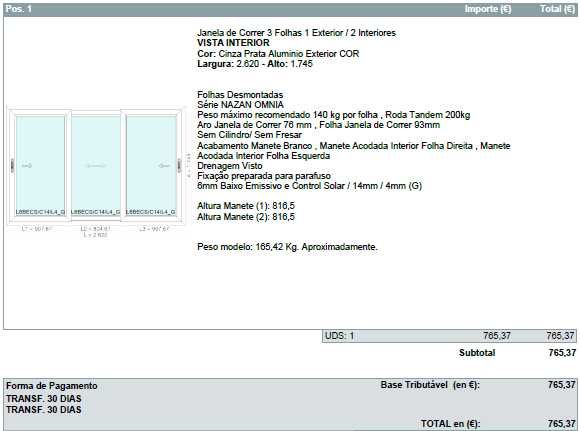
Task: Click the UDS: 1 quantity cell
Action: tap(340, 336)
